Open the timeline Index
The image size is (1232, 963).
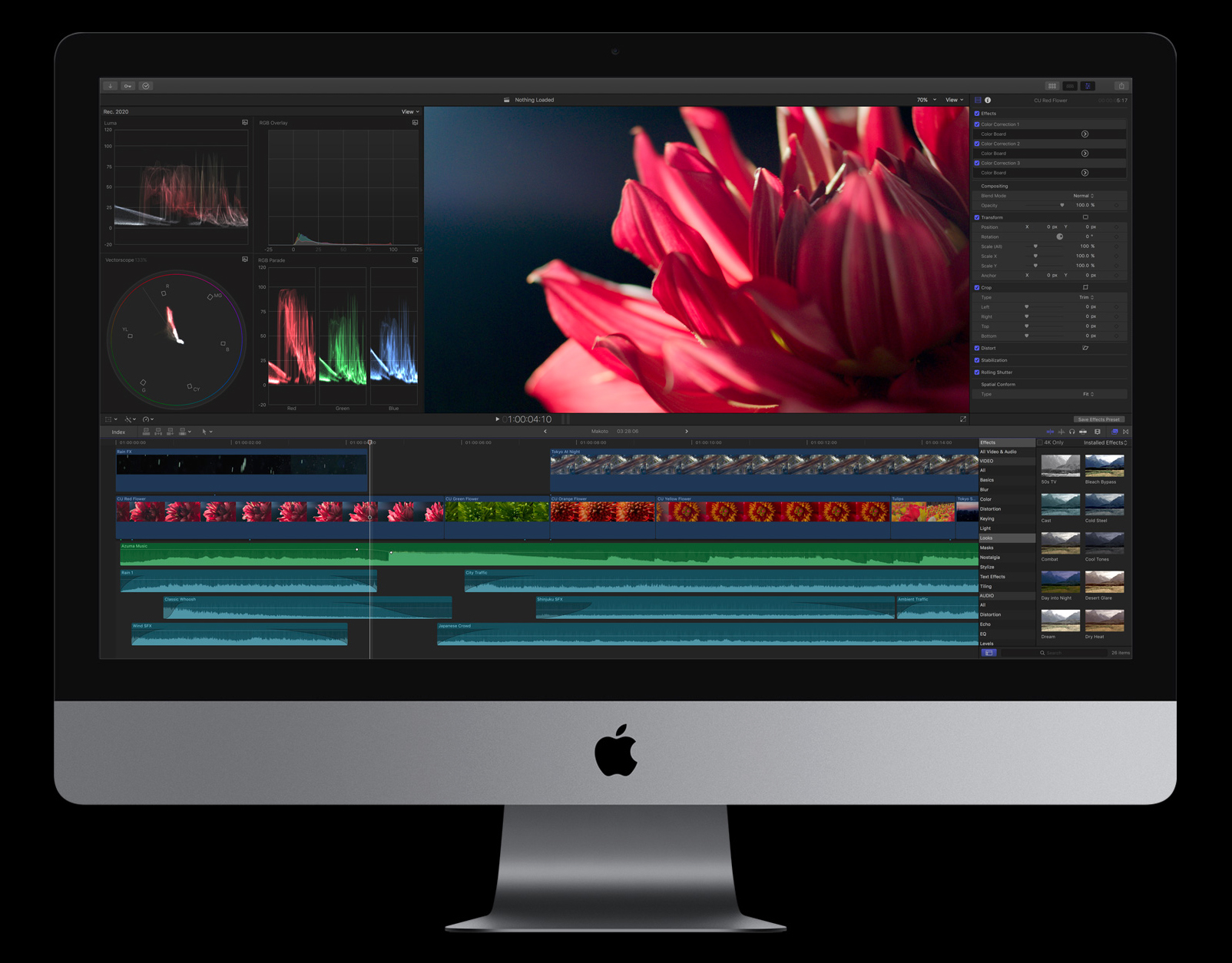[x=119, y=432]
